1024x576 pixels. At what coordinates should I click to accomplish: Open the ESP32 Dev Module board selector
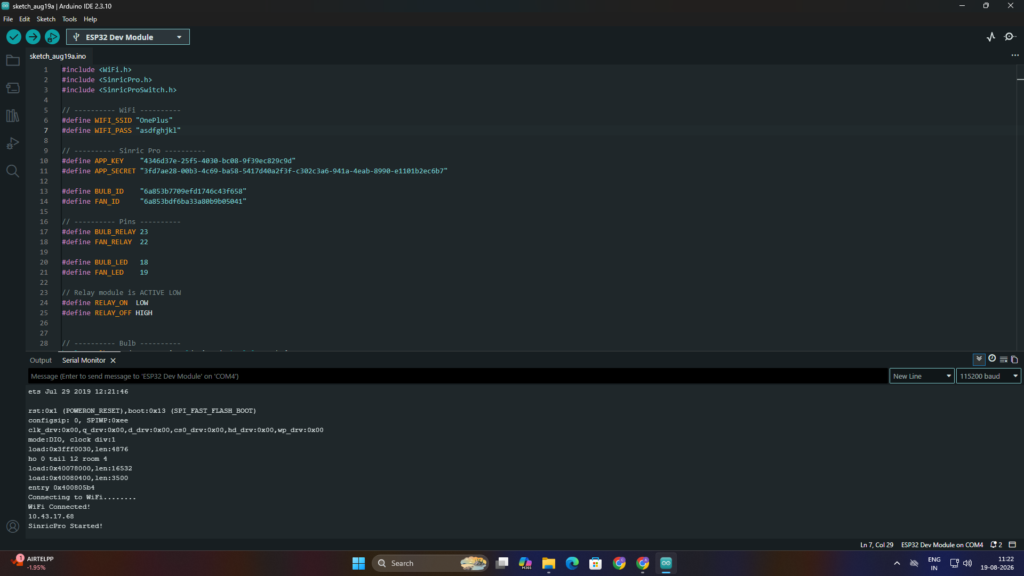pyautogui.click(x=128, y=37)
